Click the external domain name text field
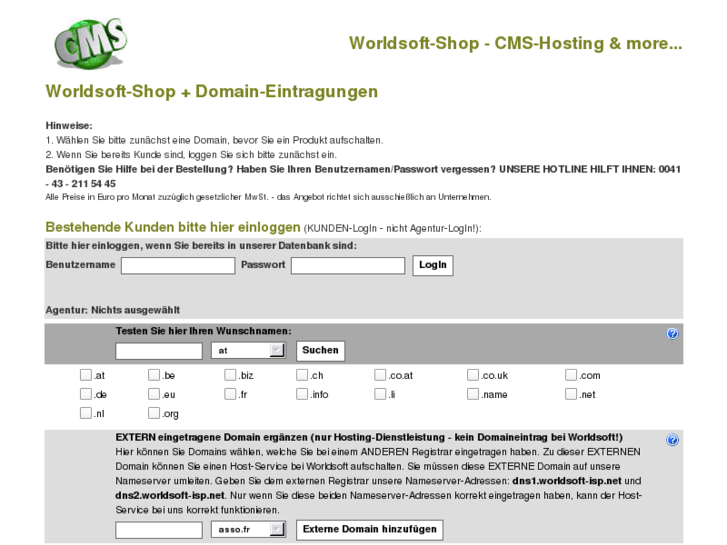The image size is (727, 545). coord(159,530)
